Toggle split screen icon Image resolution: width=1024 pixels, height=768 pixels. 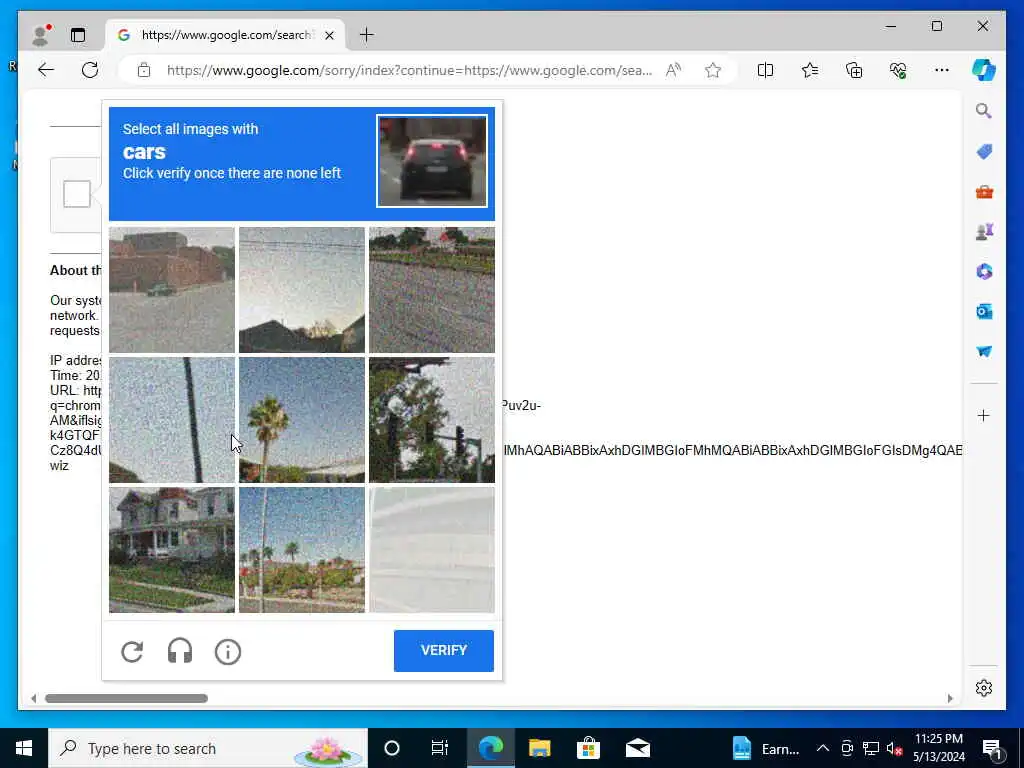(x=765, y=70)
